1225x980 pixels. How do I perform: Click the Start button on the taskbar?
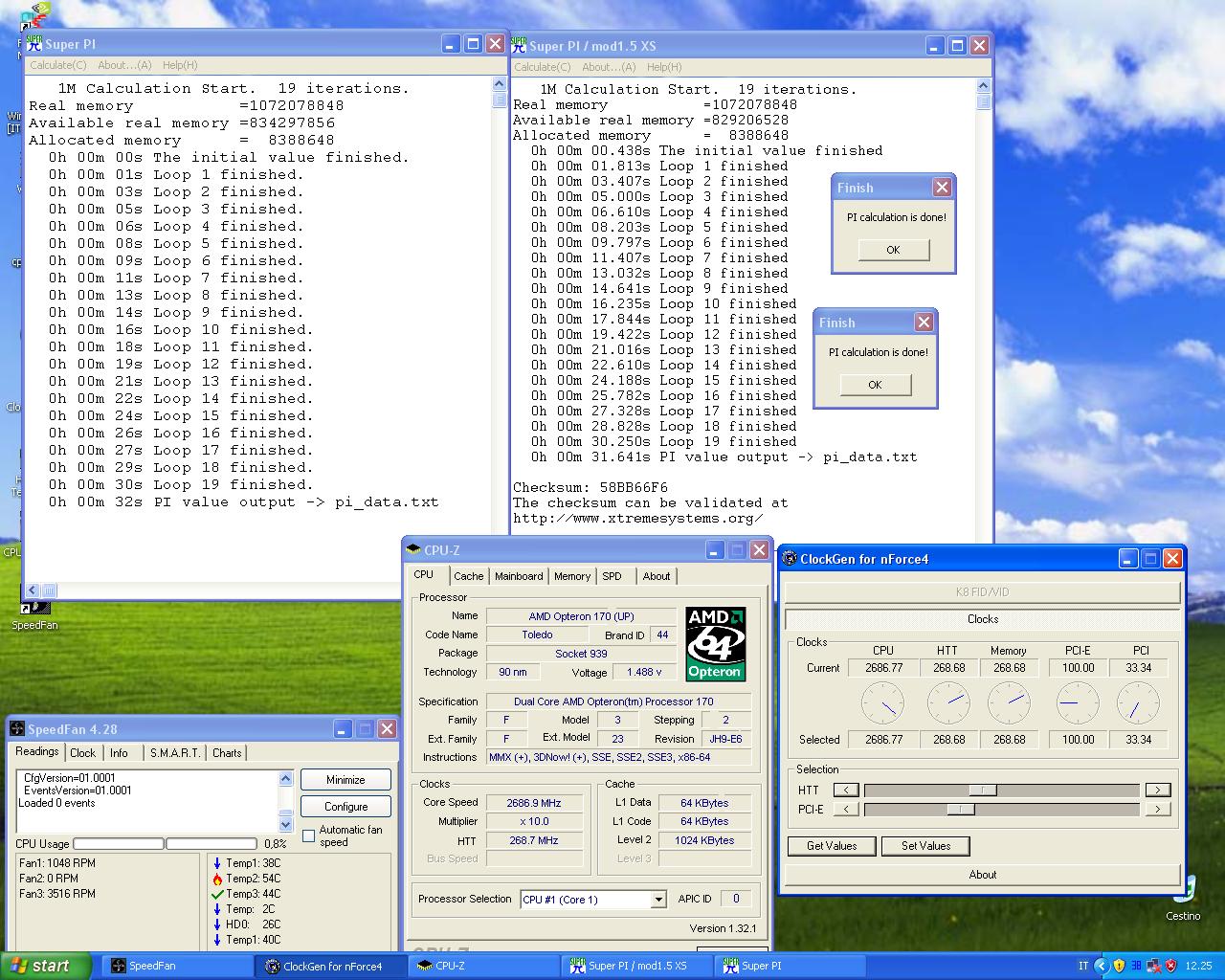[46, 966]
